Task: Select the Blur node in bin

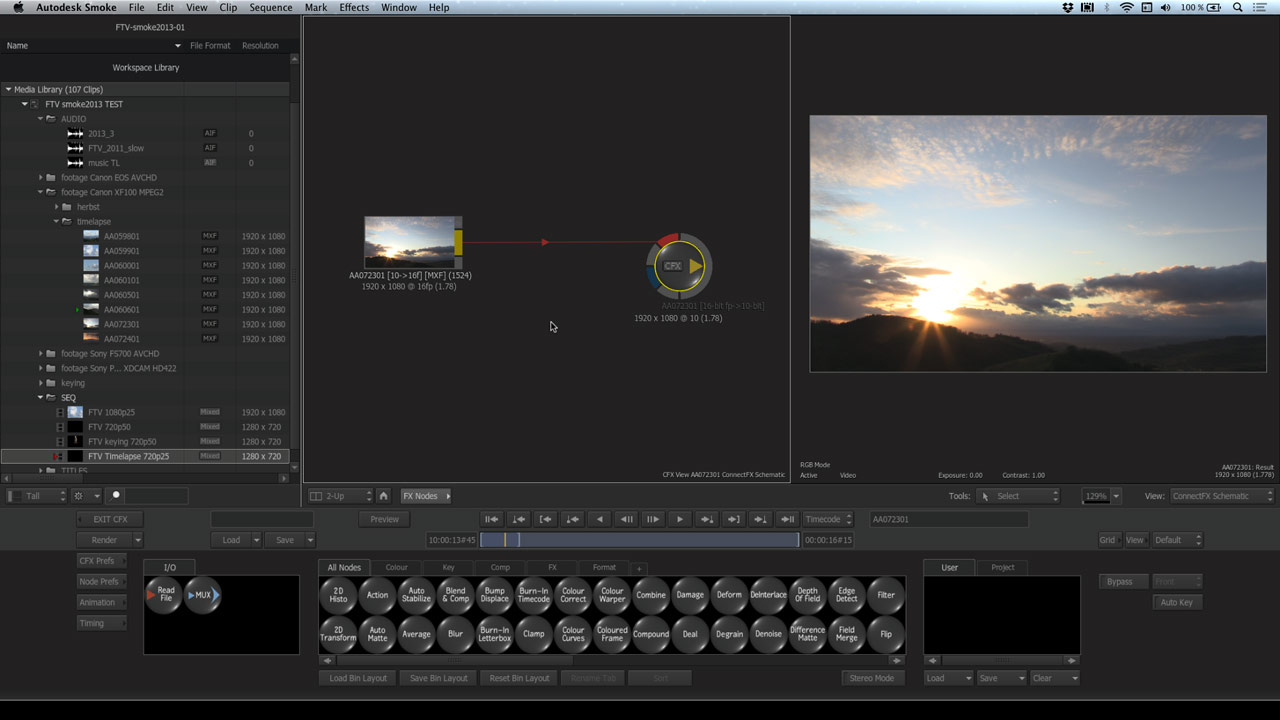Action: coord(455,634)
